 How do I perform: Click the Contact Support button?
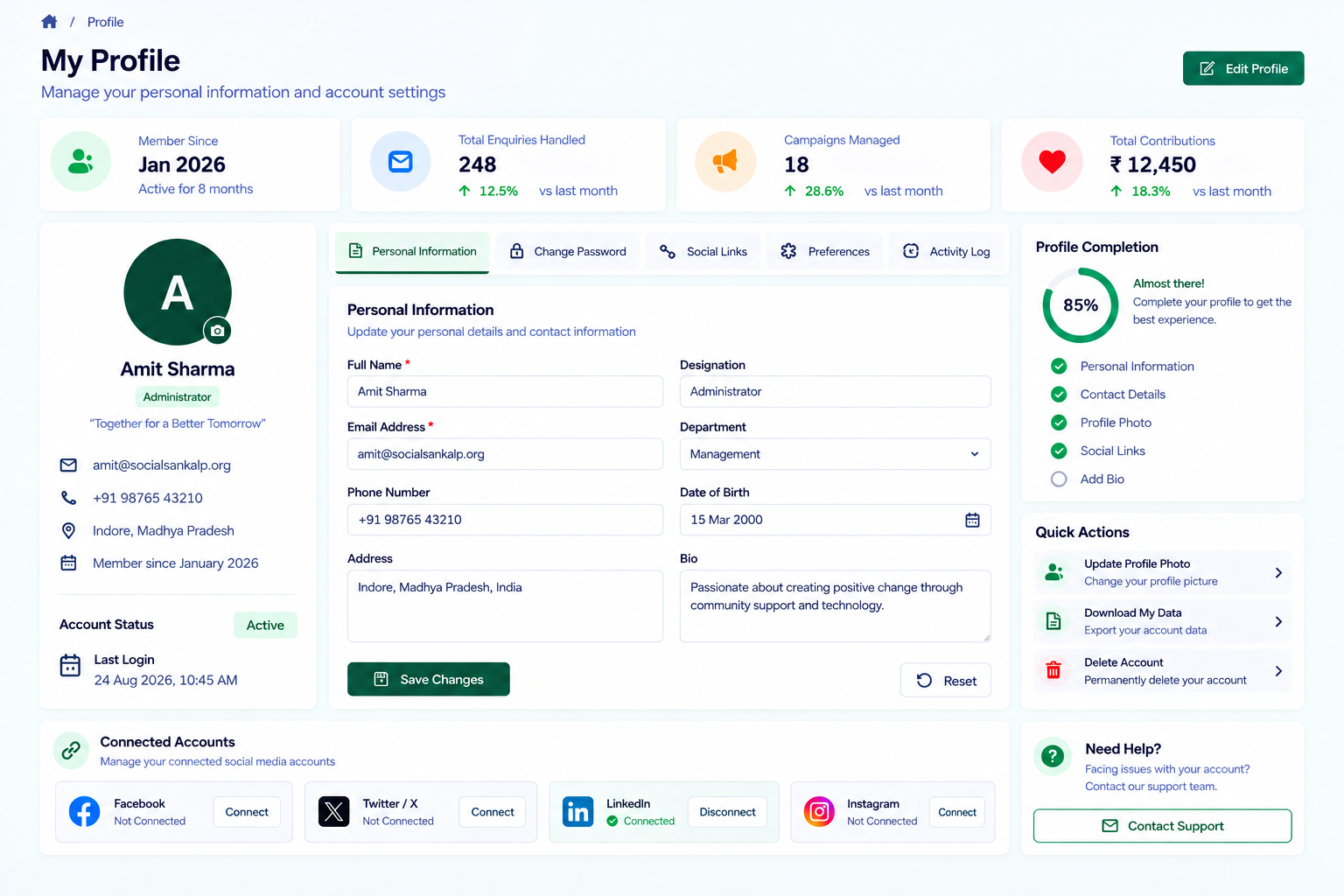[x=1162, y=826]
